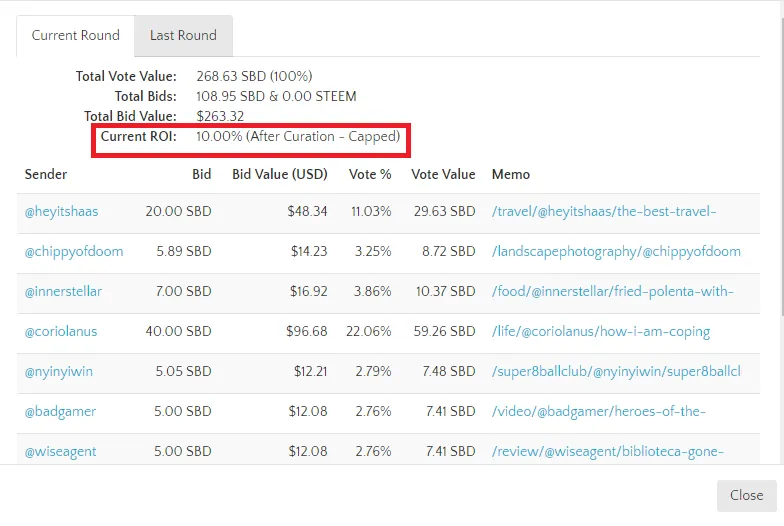Select the 59.26 SBD vote value cell

tap(444, 332)
